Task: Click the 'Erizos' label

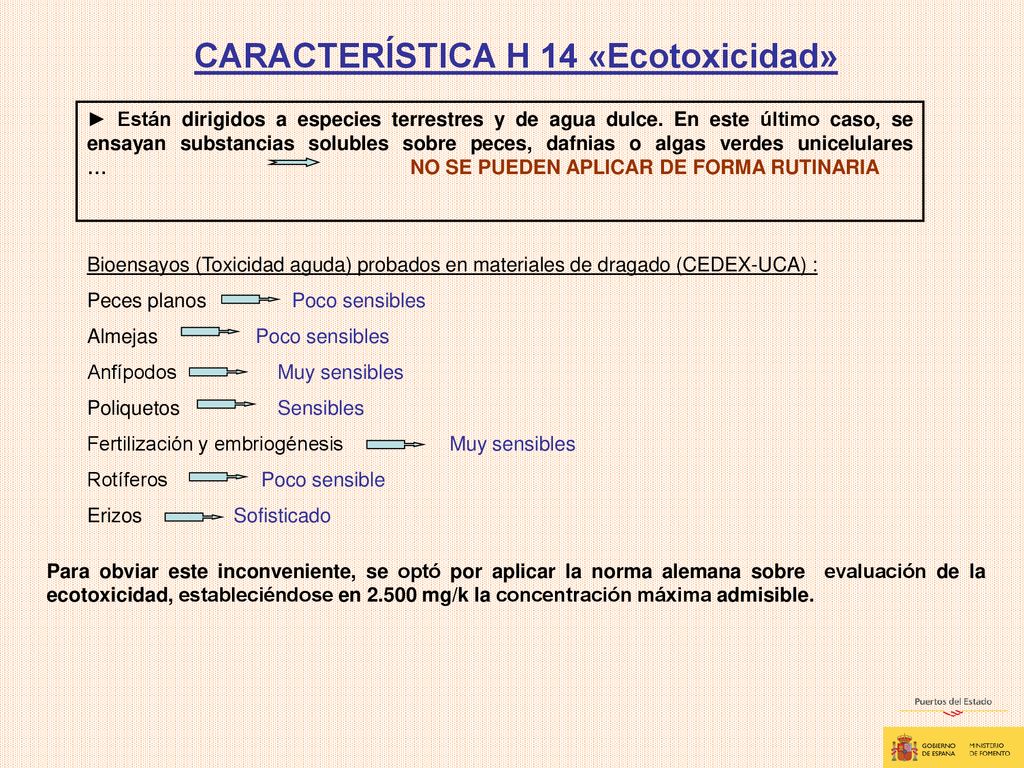Action: coord(114,516)
